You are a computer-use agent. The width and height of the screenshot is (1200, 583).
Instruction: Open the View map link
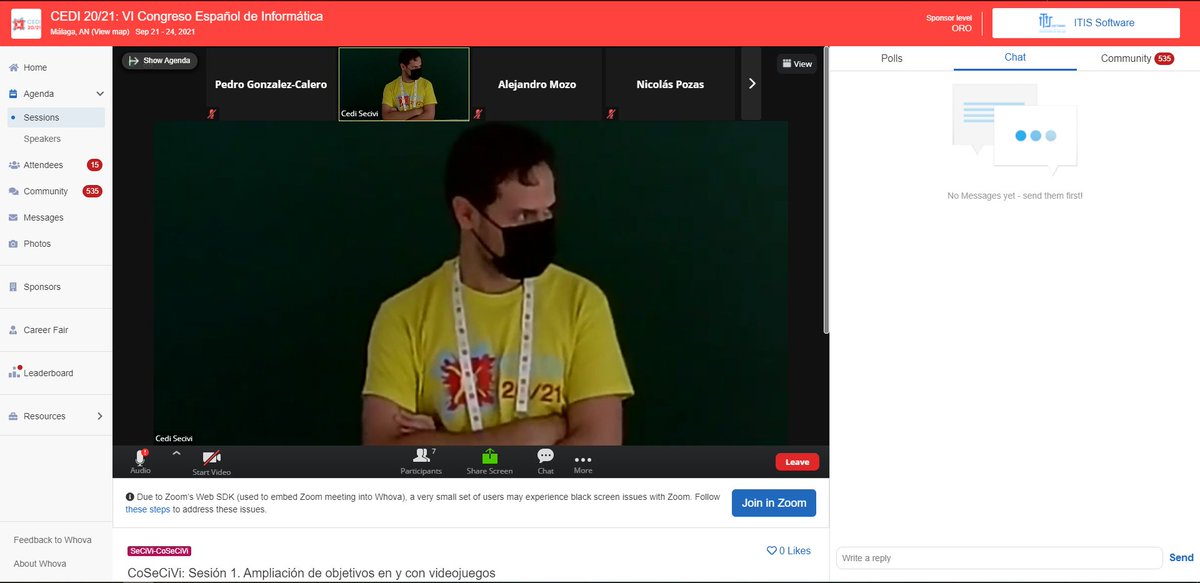point(110,32)
